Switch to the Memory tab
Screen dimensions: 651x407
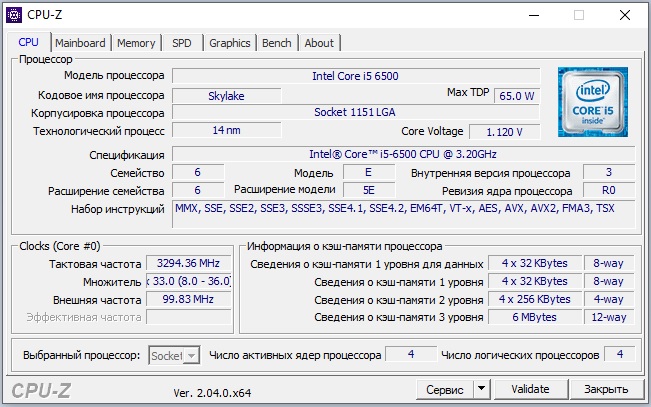point(136,43)
